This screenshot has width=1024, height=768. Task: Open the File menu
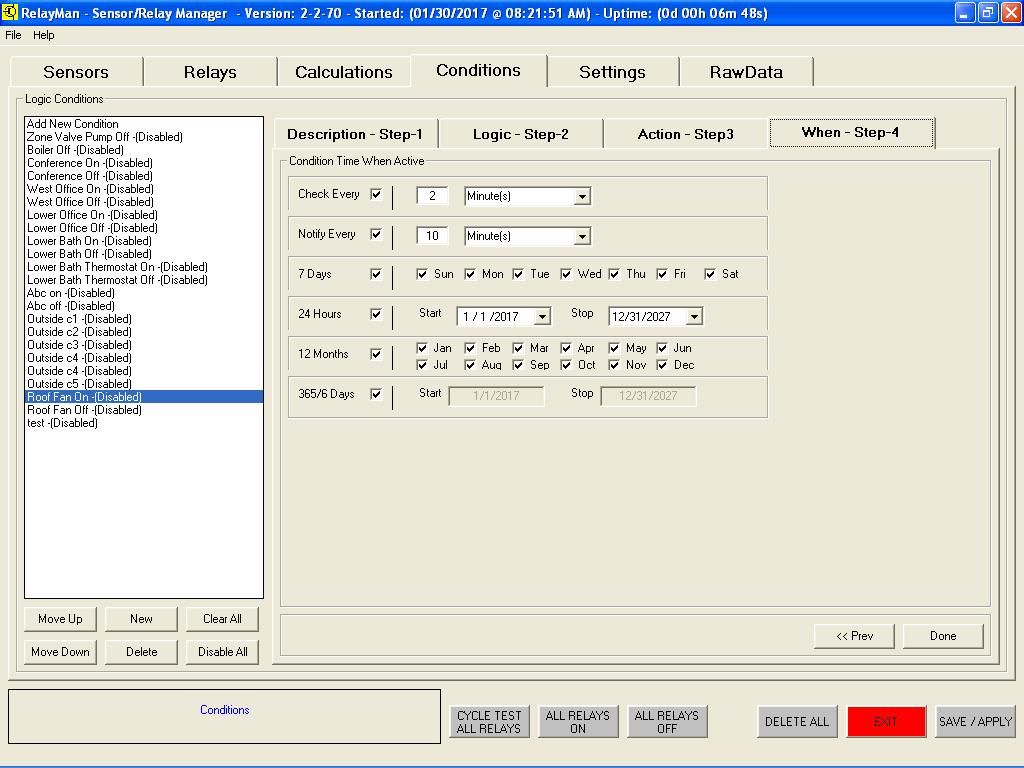pos(13,35)
